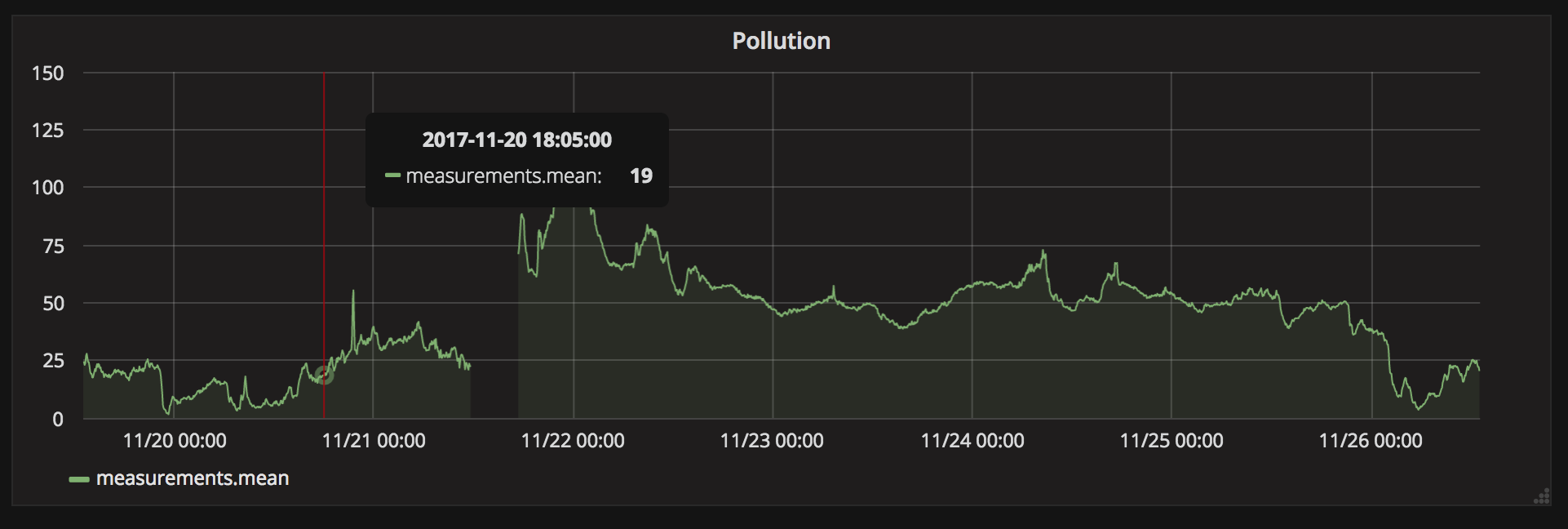
Task: Select the 11/26 00:00 time axis label
Action: tap(1371, 441)
